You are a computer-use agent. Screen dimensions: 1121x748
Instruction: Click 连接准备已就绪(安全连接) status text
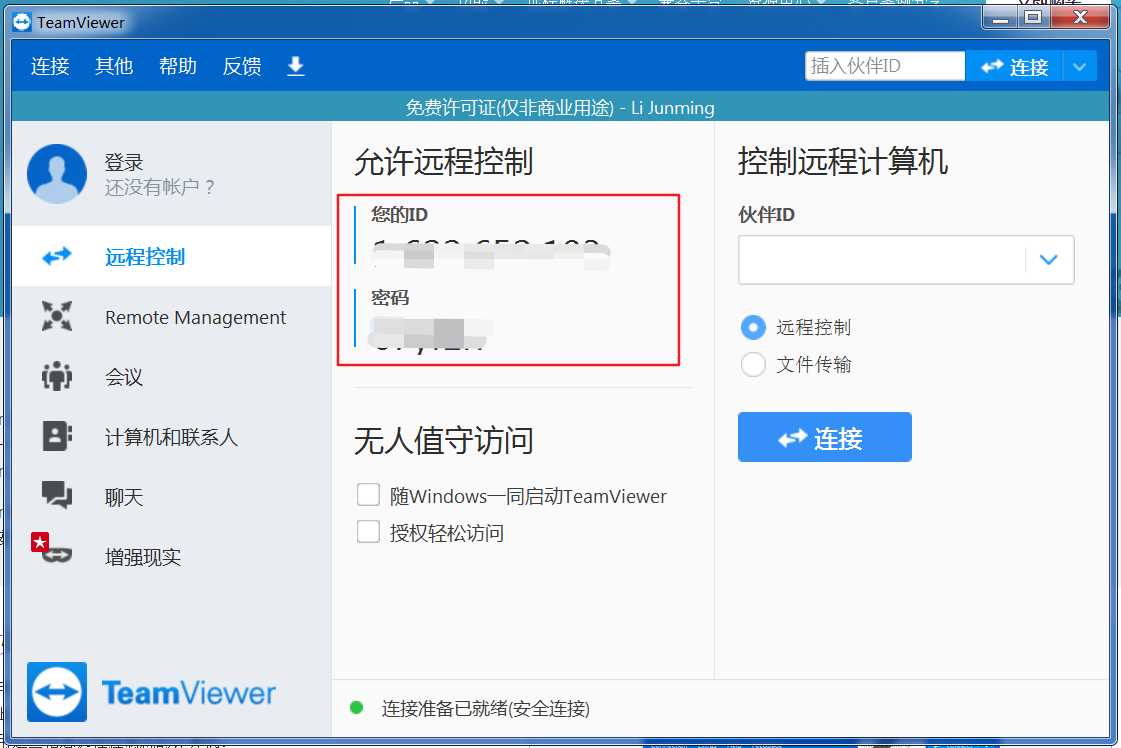(x=485, y=709)
